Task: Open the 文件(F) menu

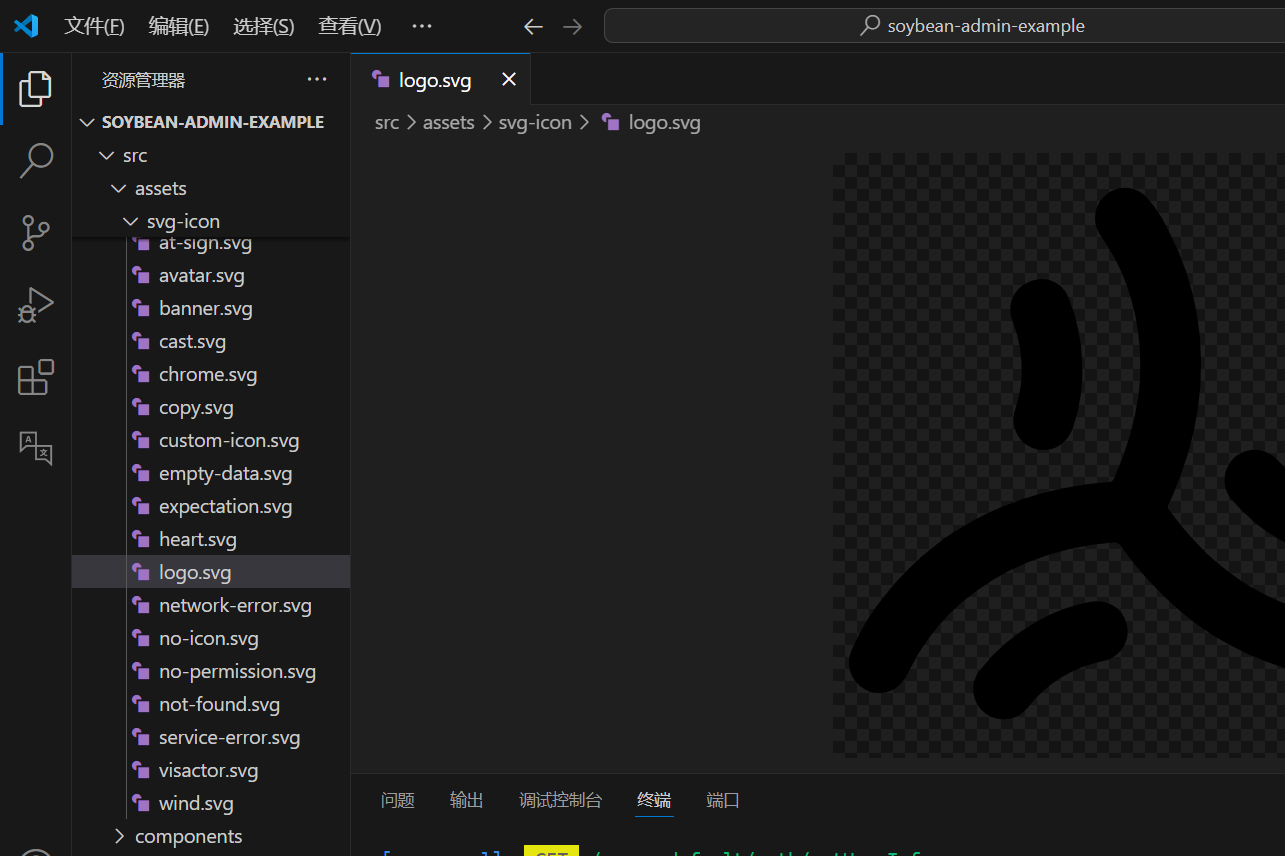Action: [x=94, y=26]
